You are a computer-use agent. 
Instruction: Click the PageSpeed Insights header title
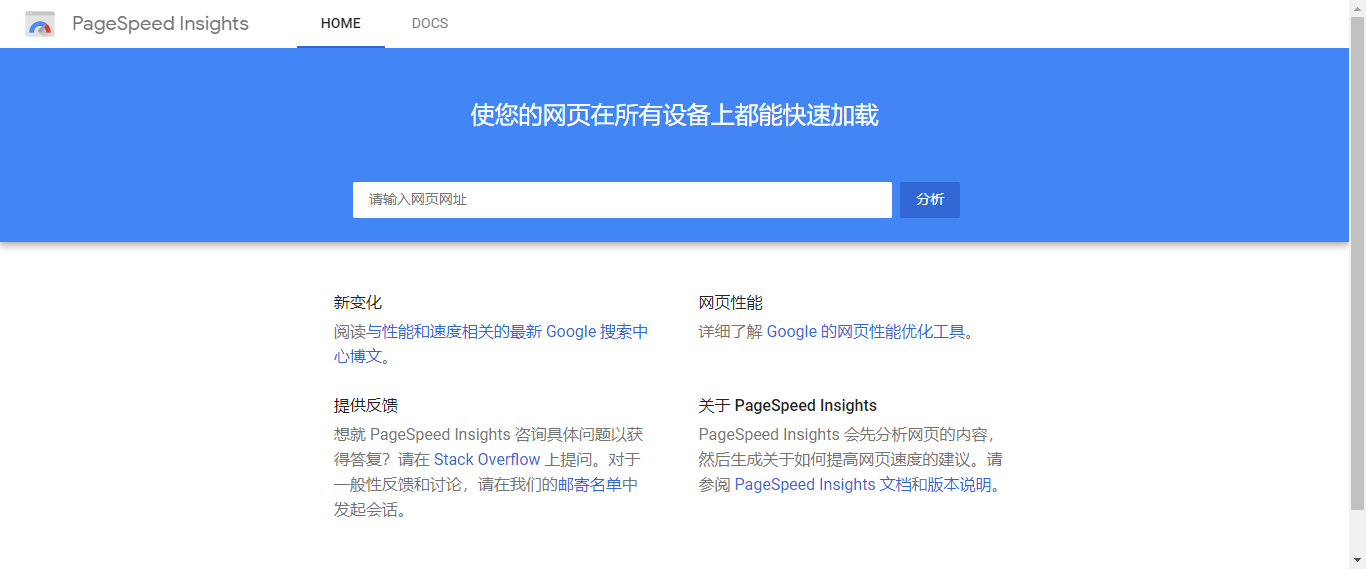(x=160, y=24)
